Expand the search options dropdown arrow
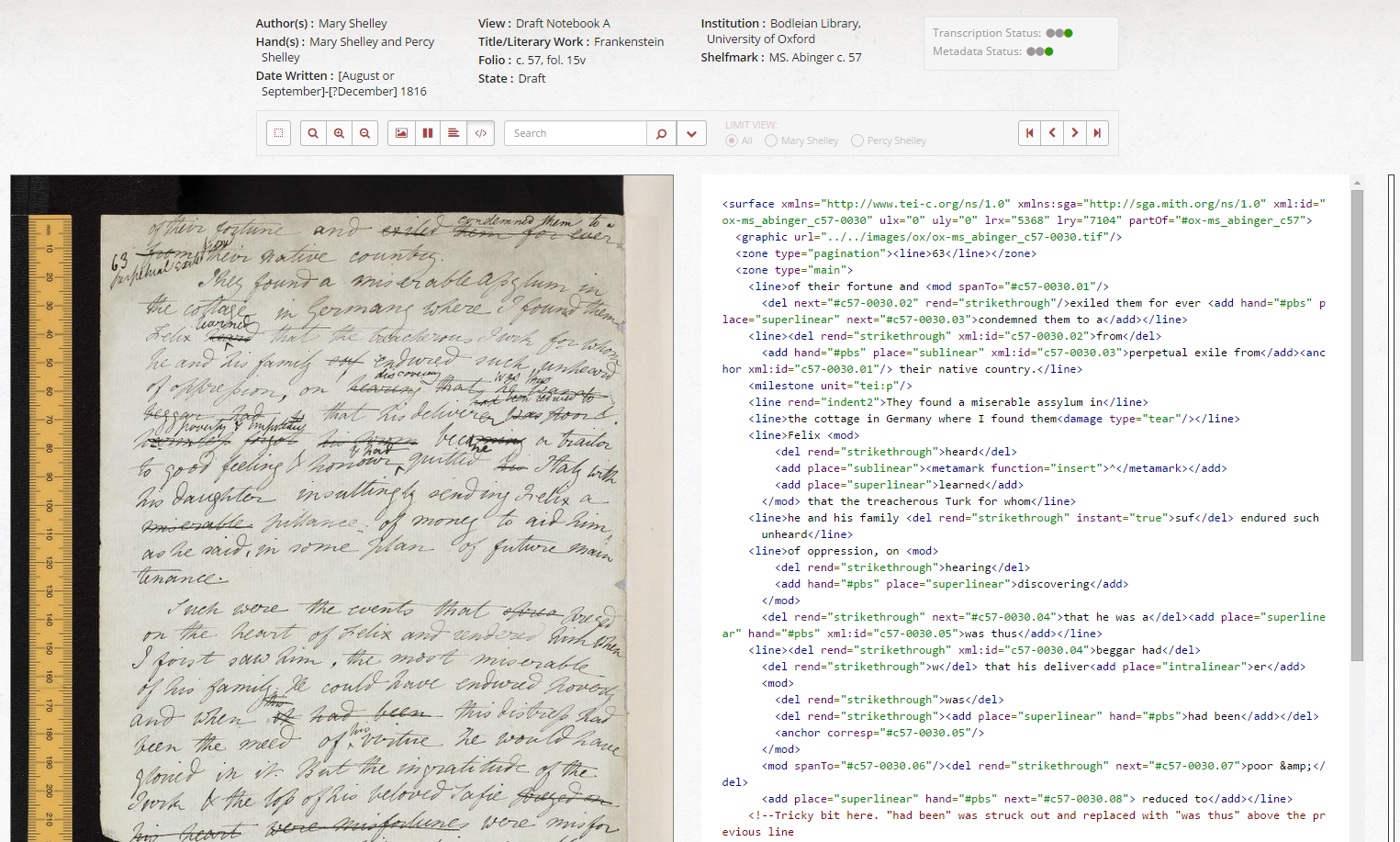The height and width of the screenshot is (842, 1400). click(691, 133)
